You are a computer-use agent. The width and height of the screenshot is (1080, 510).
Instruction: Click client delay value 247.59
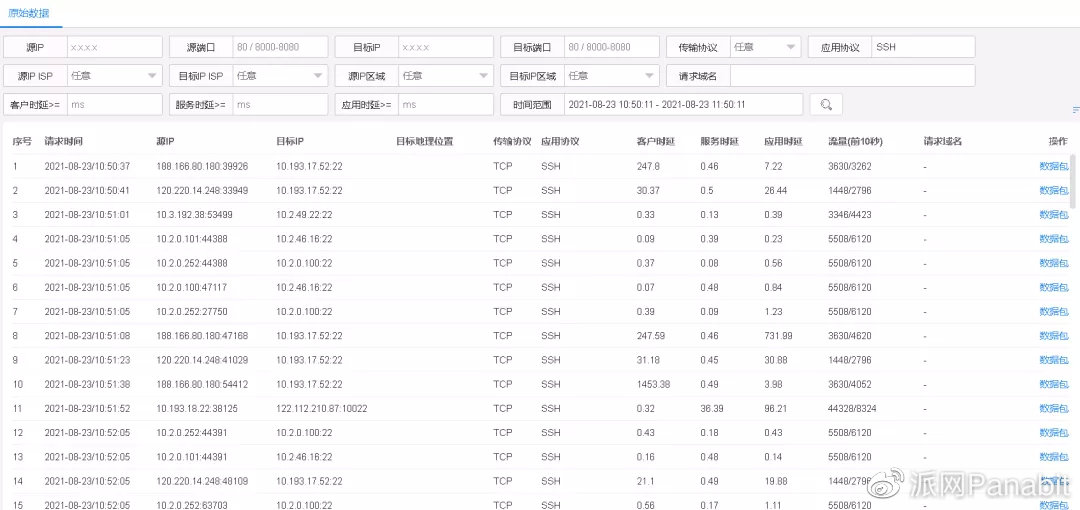tap(651, 336)
